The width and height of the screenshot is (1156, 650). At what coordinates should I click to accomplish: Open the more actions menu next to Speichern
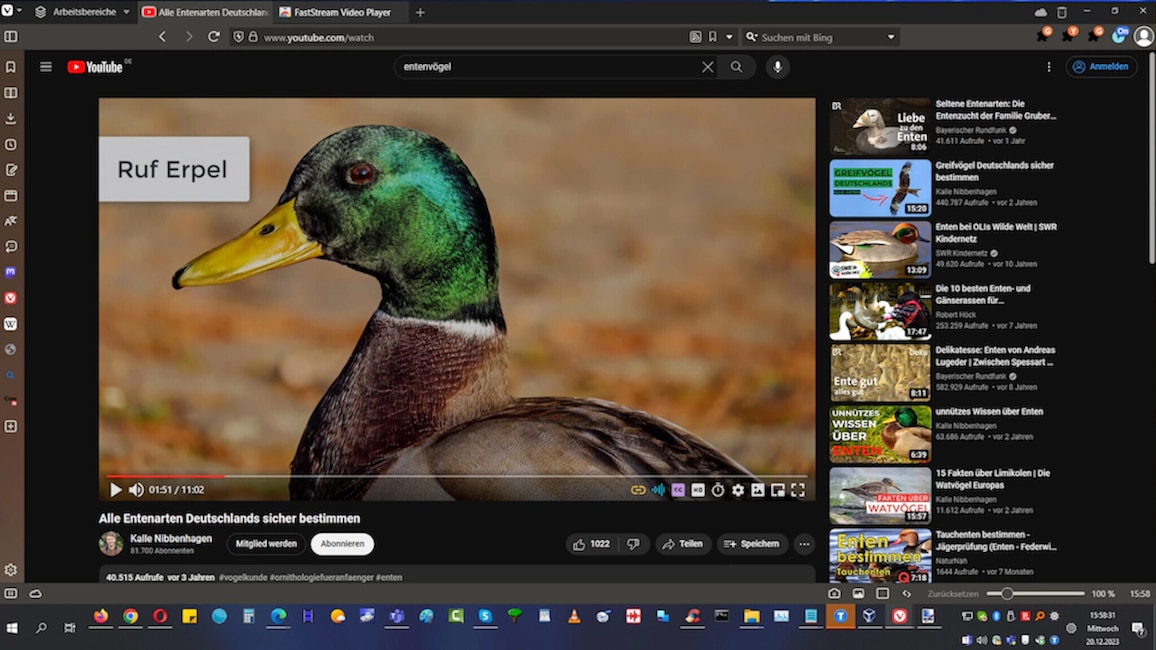803,544
